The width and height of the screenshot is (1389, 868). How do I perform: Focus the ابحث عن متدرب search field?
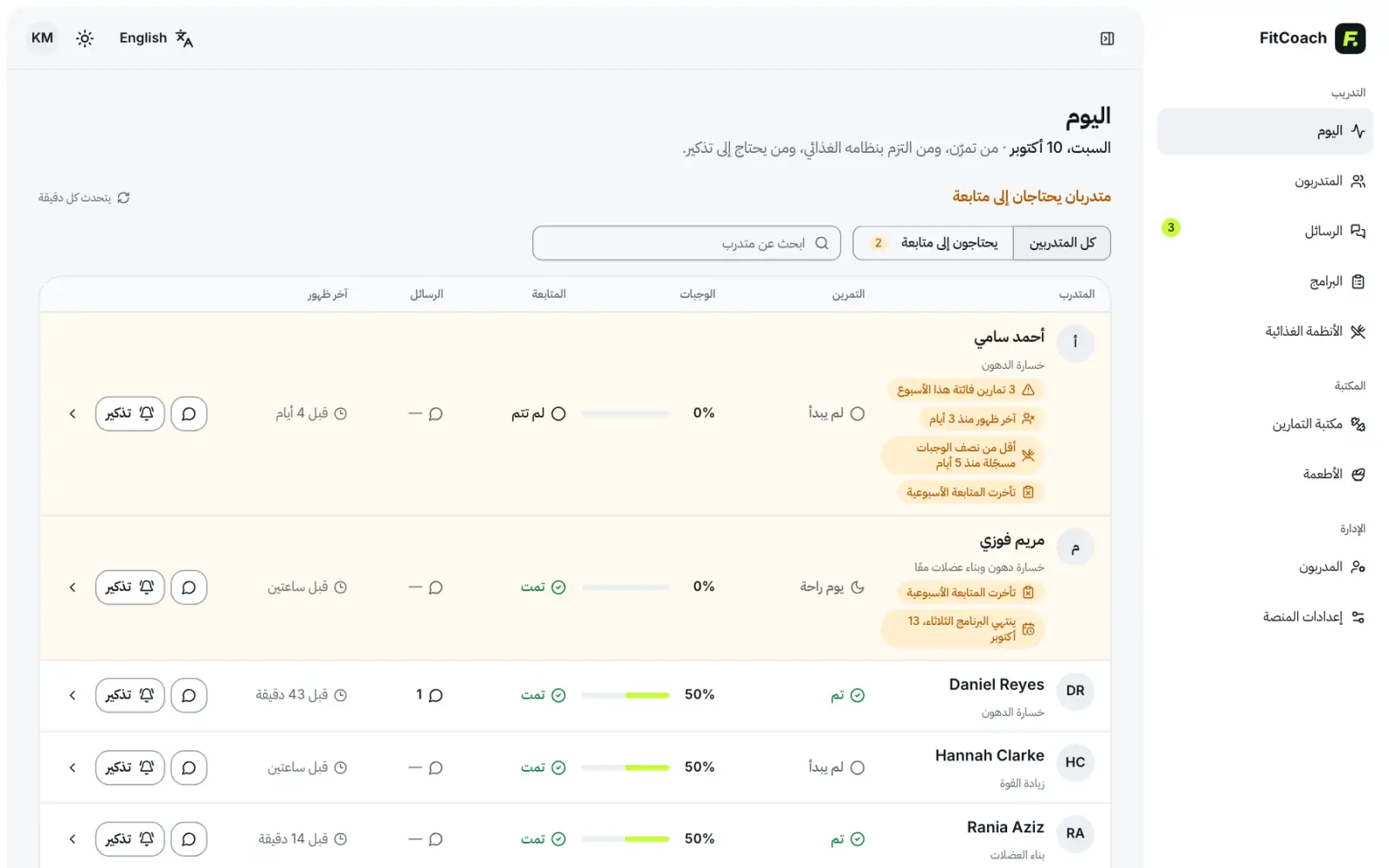[687, 243]
